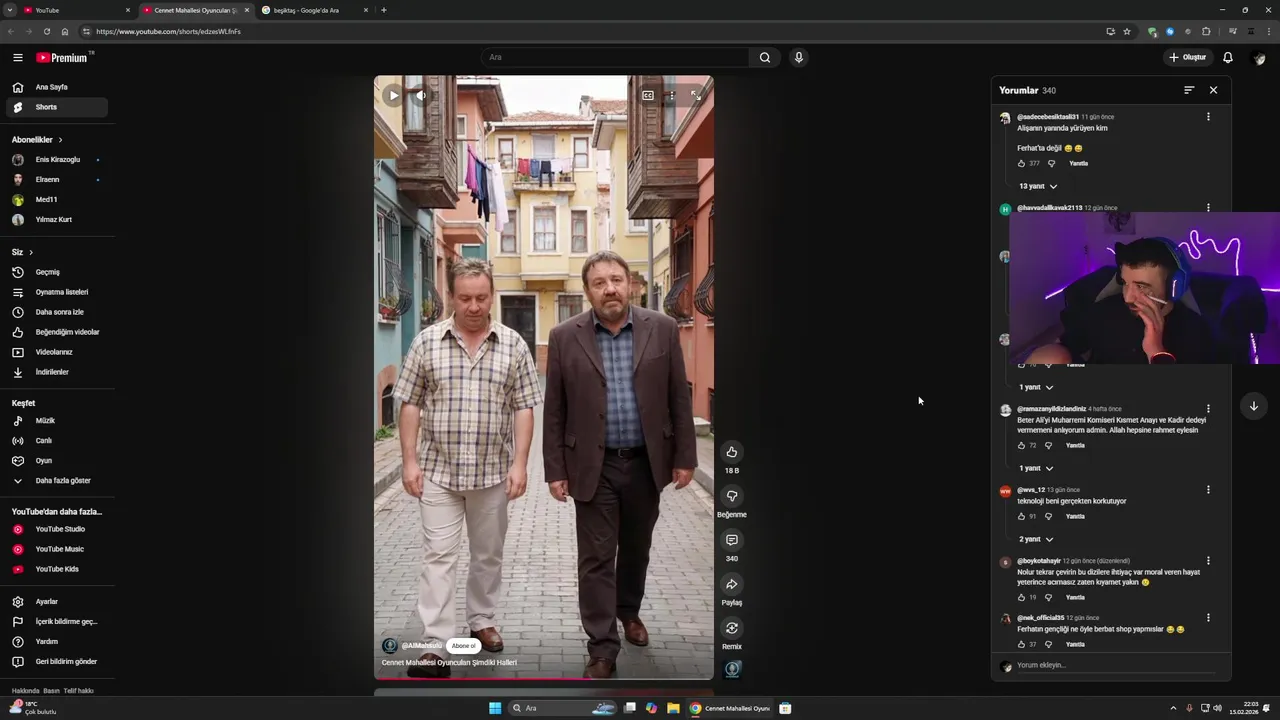Screen dimensions: 1280x720
Task: Subscribe with the Abone ol button
Action: pyautogui.click(x=463, y=646)
